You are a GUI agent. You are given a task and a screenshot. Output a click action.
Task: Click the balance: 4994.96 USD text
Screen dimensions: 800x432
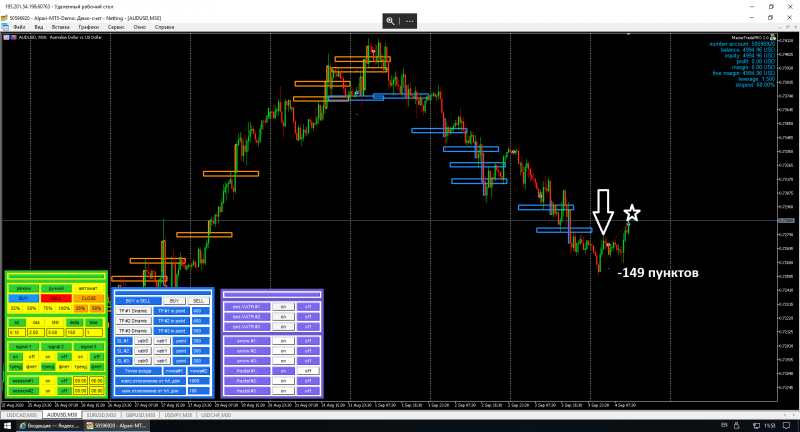click(x=747, y=50)
